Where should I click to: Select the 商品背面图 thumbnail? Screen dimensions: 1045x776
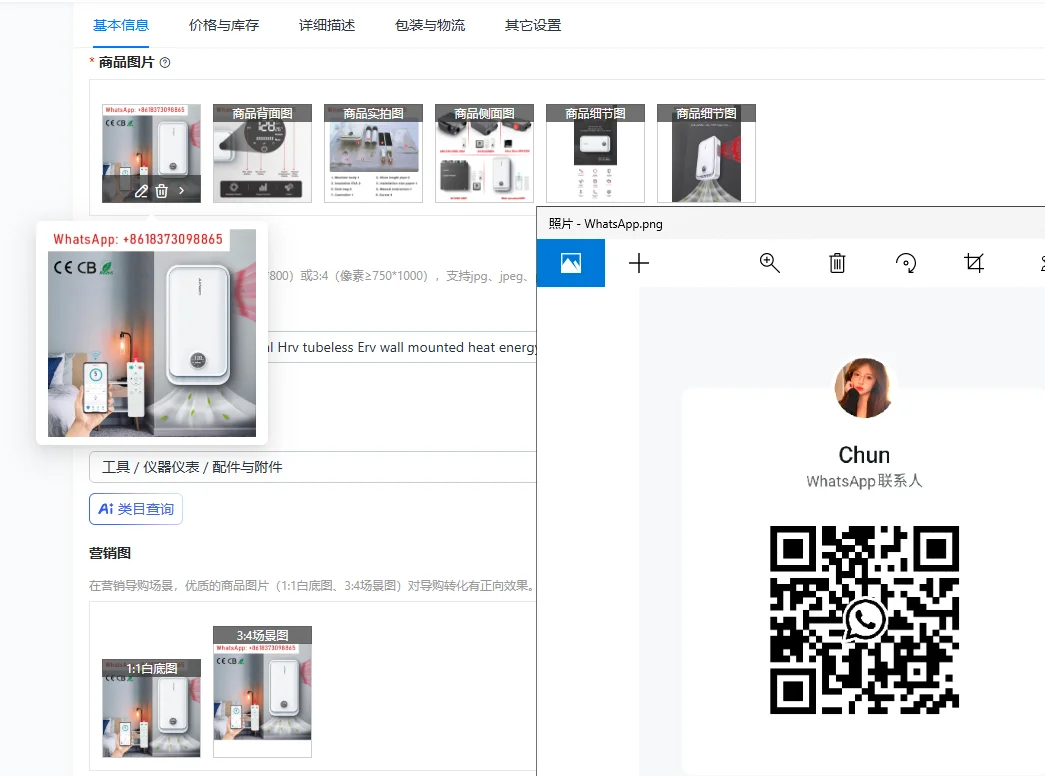point(263,153)
